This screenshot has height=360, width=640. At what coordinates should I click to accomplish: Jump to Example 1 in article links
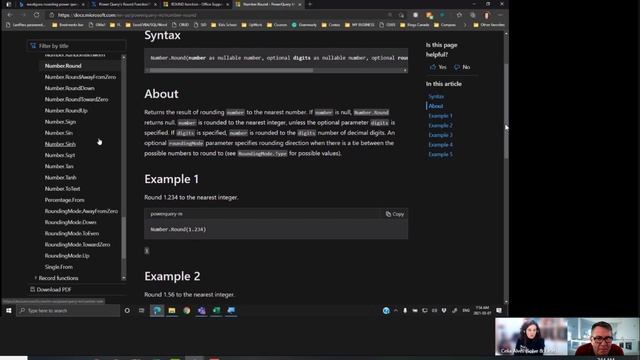[440, 116]
